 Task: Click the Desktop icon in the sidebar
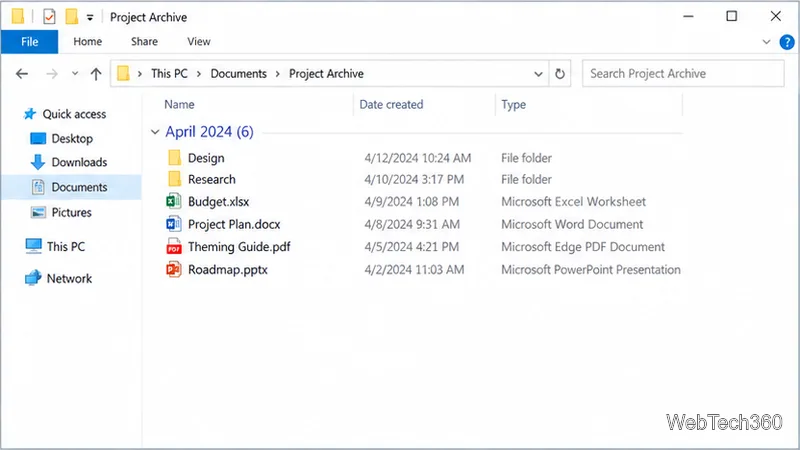[x=38, y=138]
